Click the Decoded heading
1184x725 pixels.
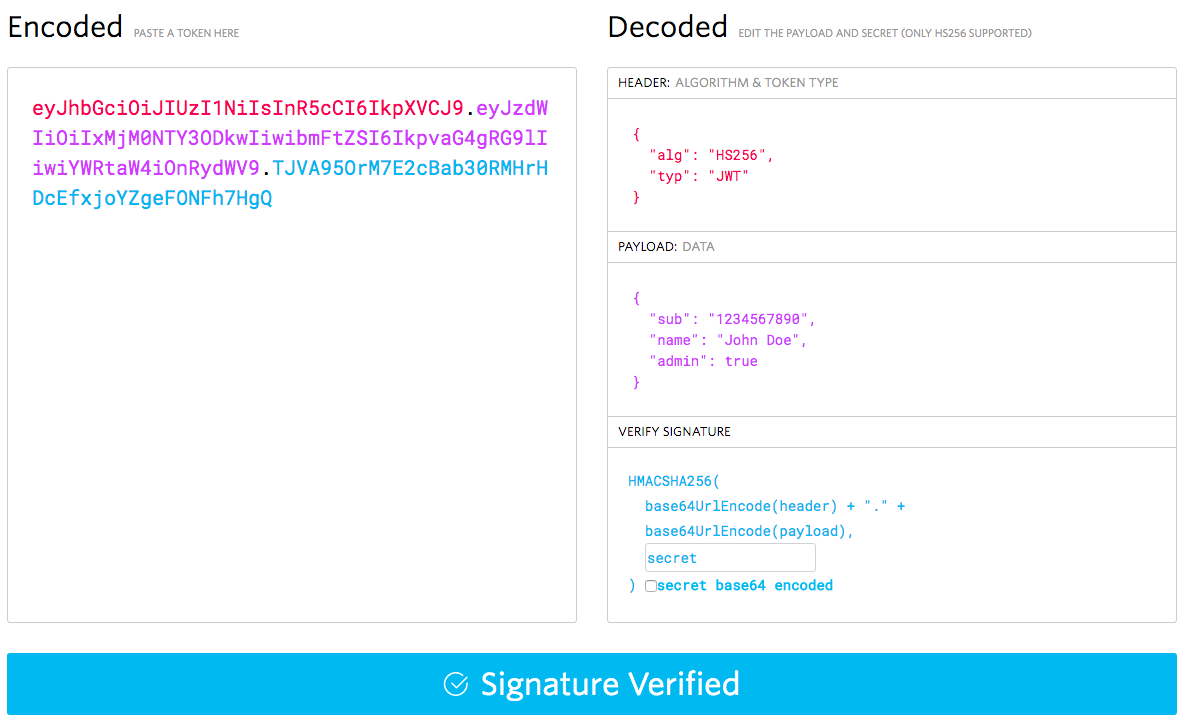[667, 27]
